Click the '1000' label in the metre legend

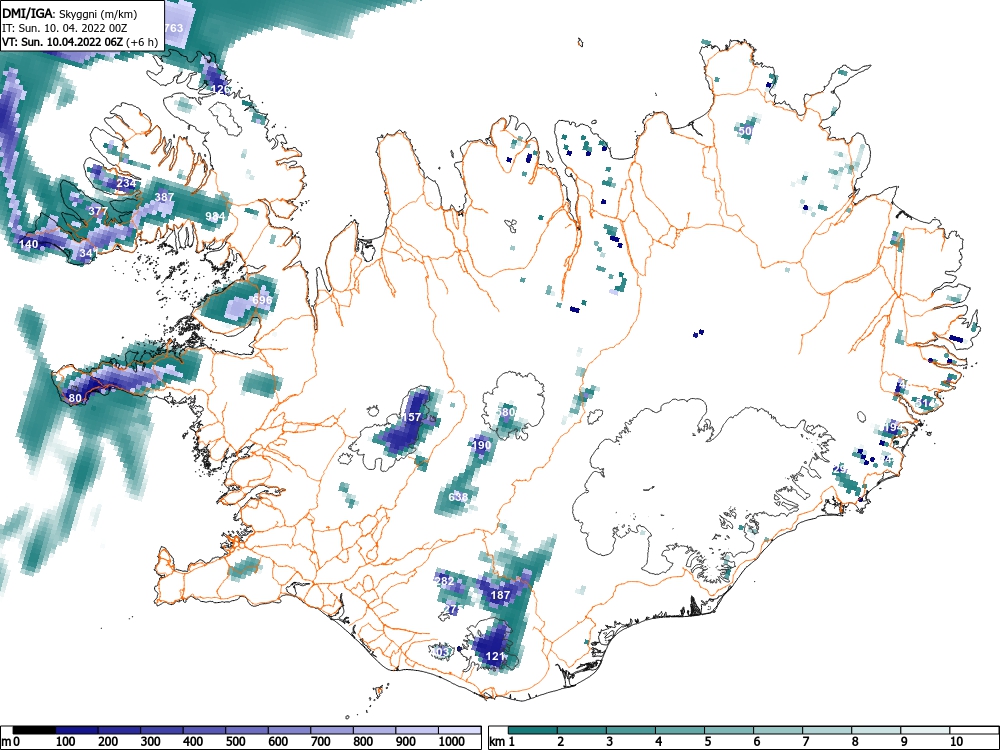click(452, 742)
